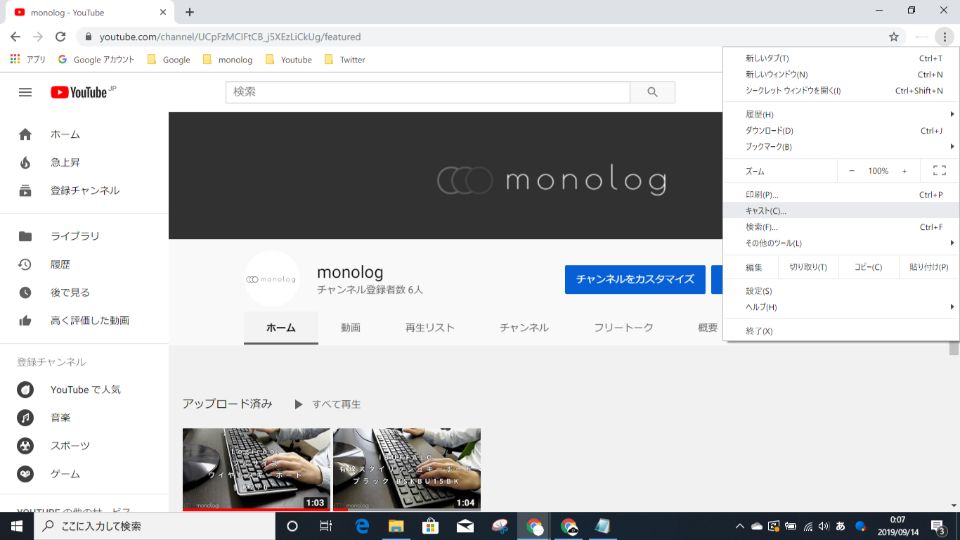This screenshot has width=960, height=540.
Task: Open the 1:03 keyboard video thumbnail
Action: (x=257, y=469)
